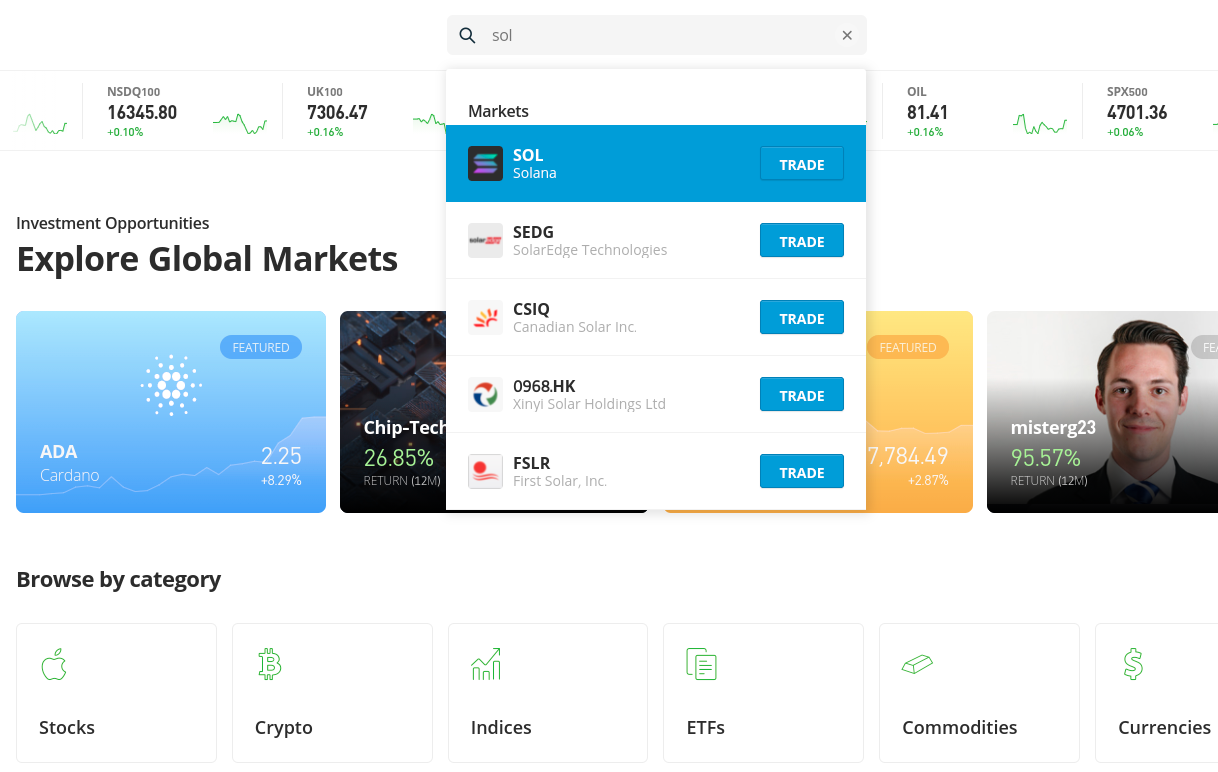
Task: Click the SolarEdge Technologies logo
Action: point(485,241)
